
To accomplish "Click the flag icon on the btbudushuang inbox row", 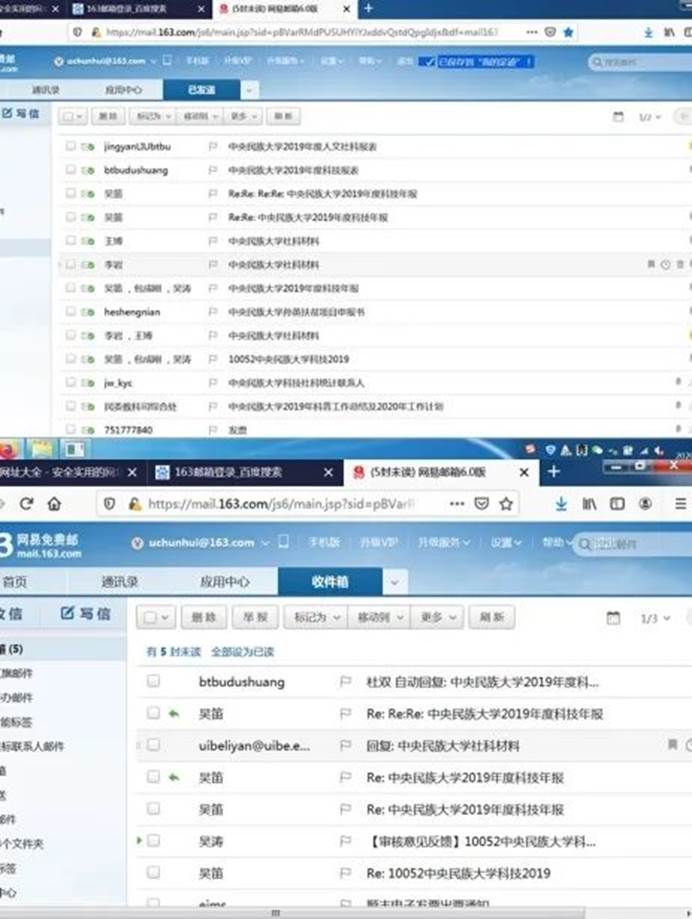I will 346,681.
